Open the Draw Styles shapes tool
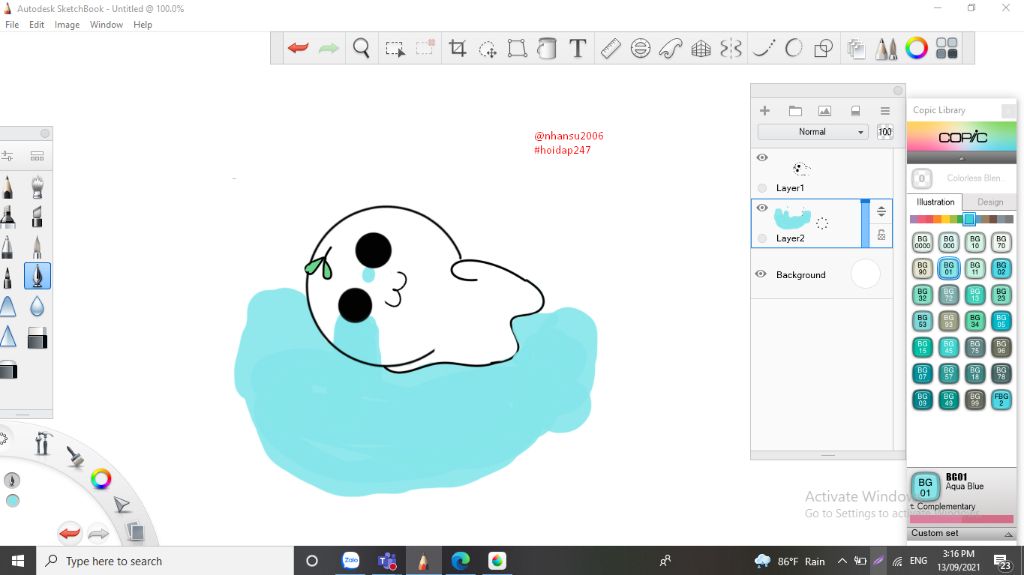 (824, 48)
